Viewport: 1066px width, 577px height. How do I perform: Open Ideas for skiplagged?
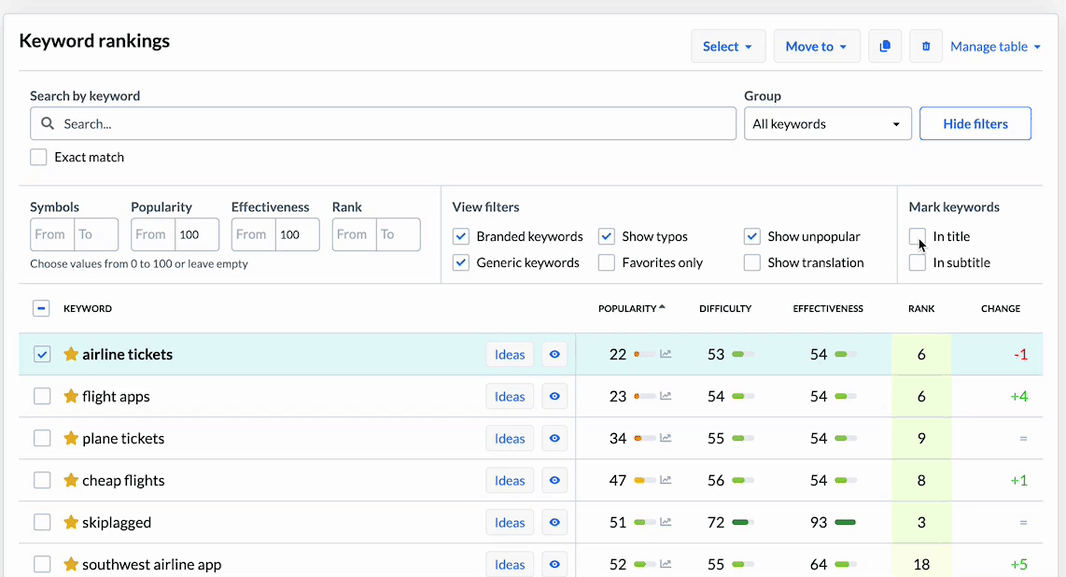(x=510, y=523)
